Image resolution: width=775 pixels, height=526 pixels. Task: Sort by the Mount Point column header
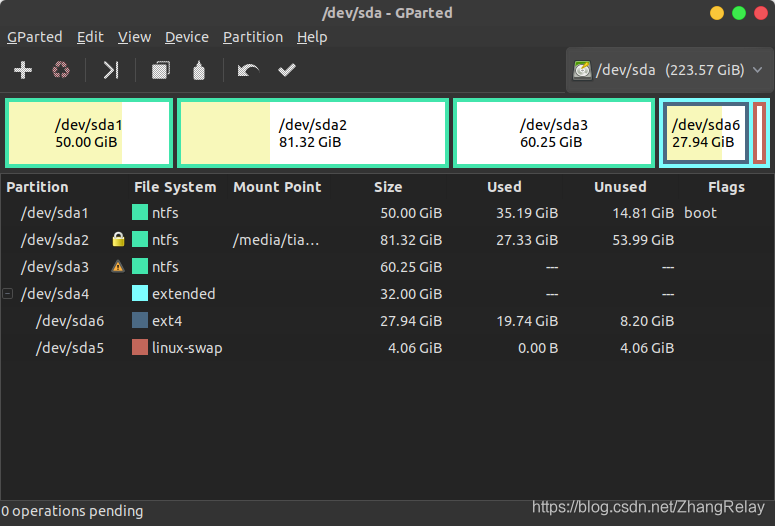[279, 187]
